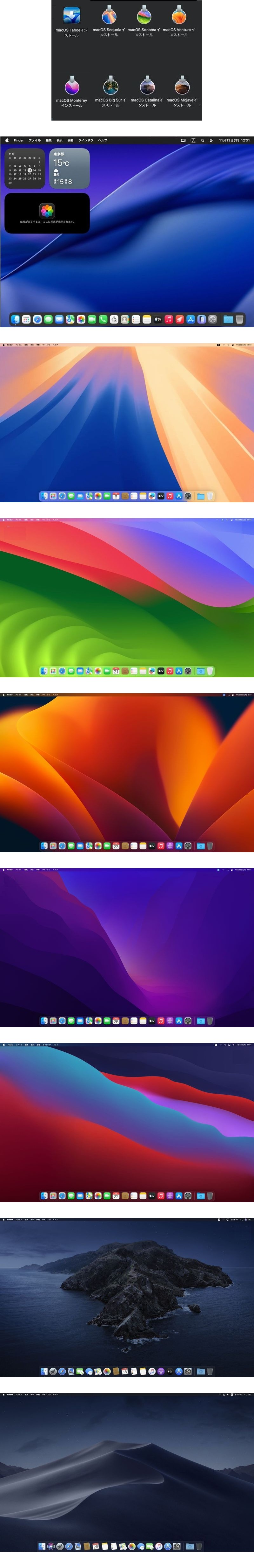Select the macOS Catalina installer icon
This screenshot has height=1568, width=254.
point(146,86)
